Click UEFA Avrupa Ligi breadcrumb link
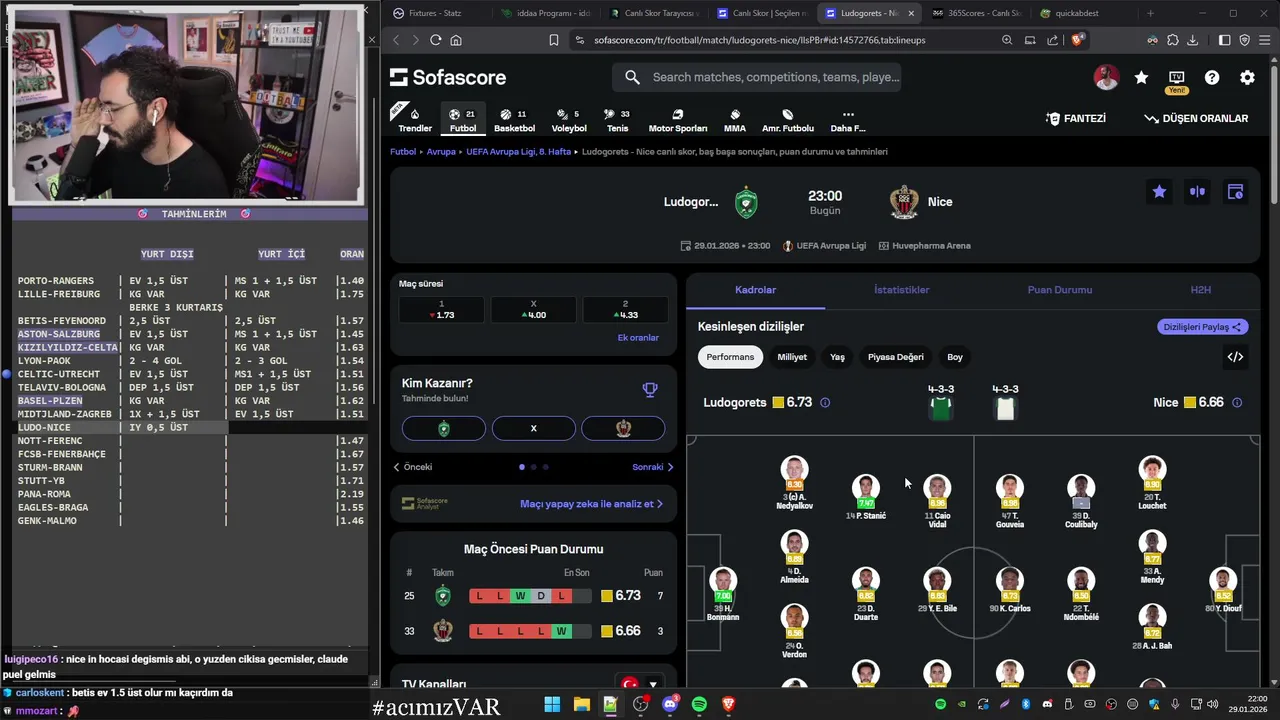The width and height of the screenshot is (1280, 720). [x=518, y=152]
